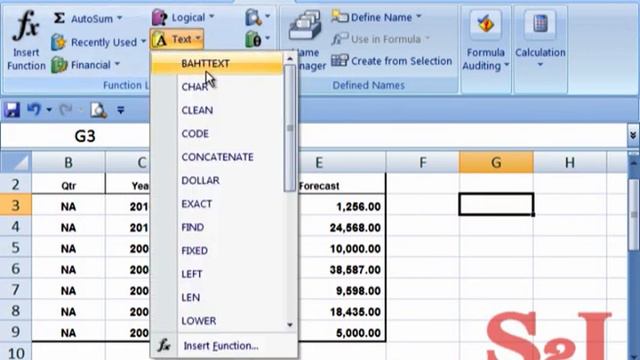This screenshot has height=360, width=640.
Task: Expand the AutoSum dropdown arrow
Action: pos(120,18)
